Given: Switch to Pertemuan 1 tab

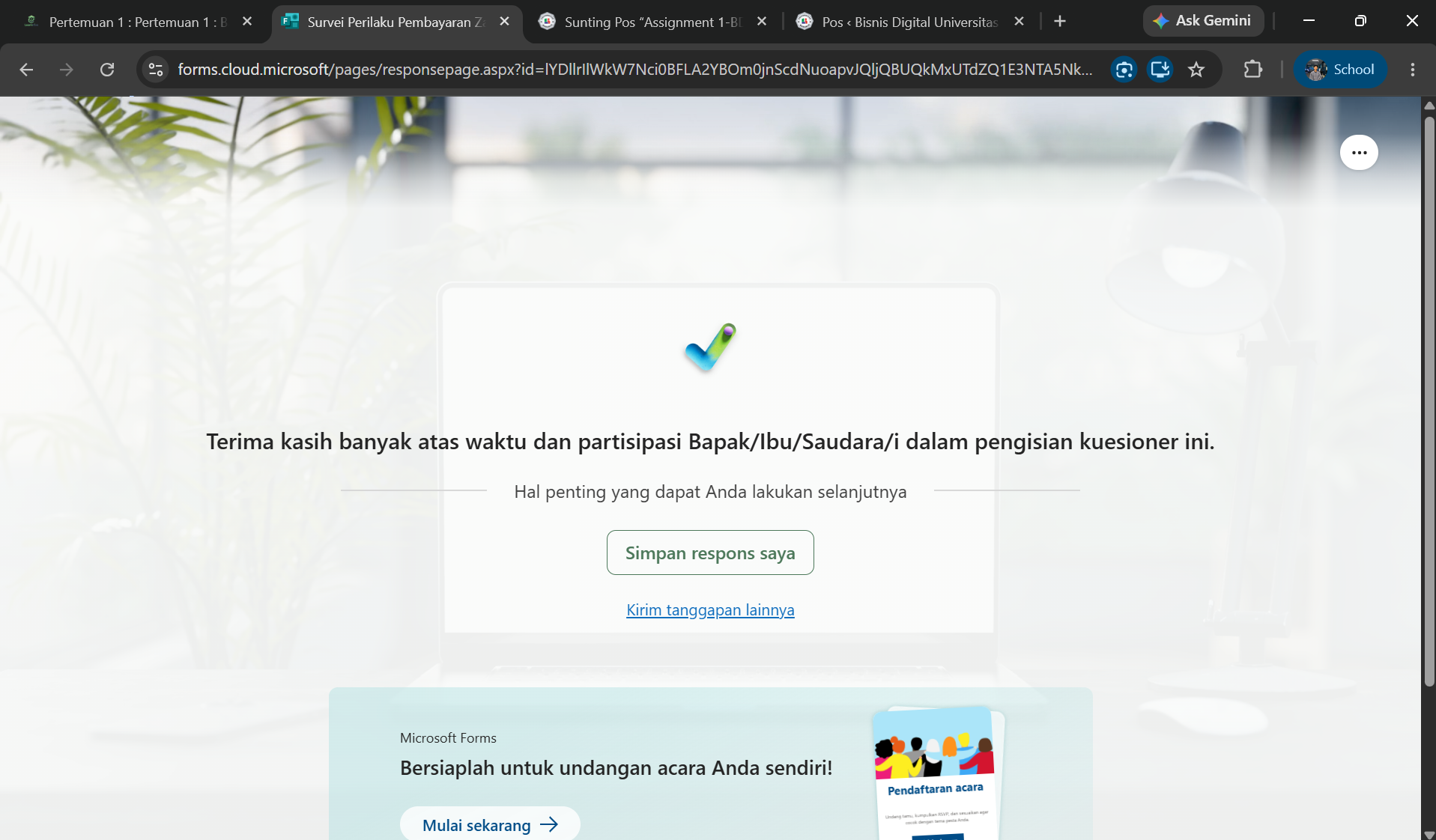Looking at the screenshot, I should [x=139, y=22].
